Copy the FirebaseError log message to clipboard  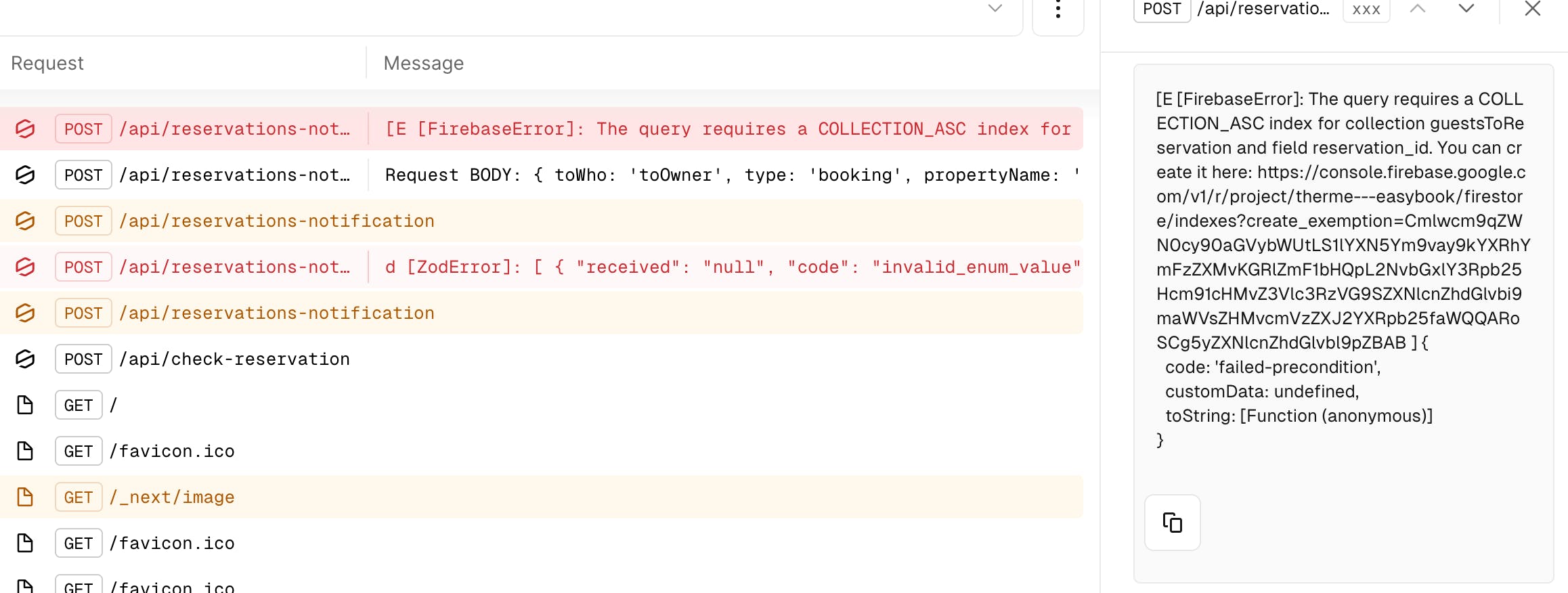coord(1172,523)
